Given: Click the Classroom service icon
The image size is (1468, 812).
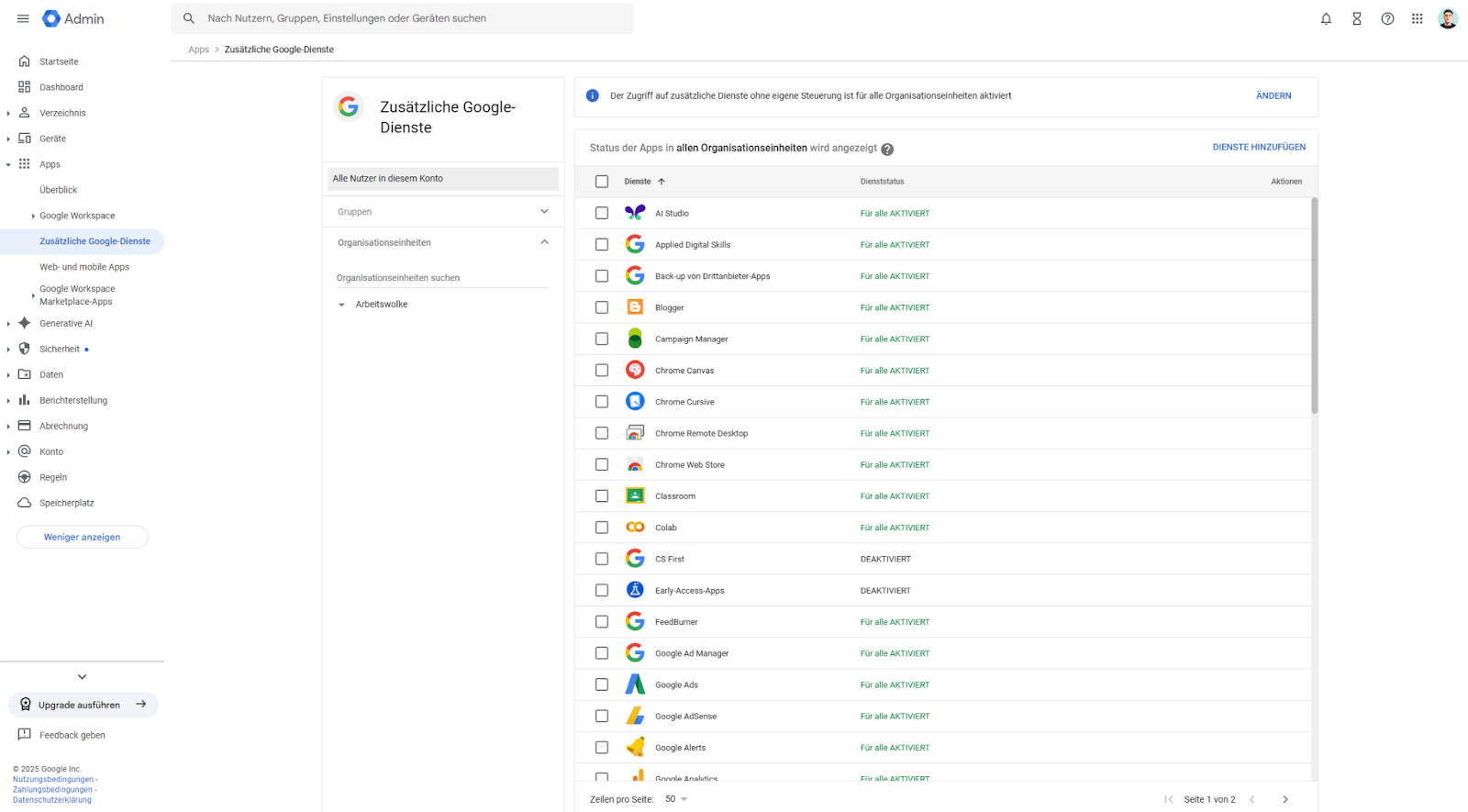Looking at the screenshot, I should [x=635, y=495].
